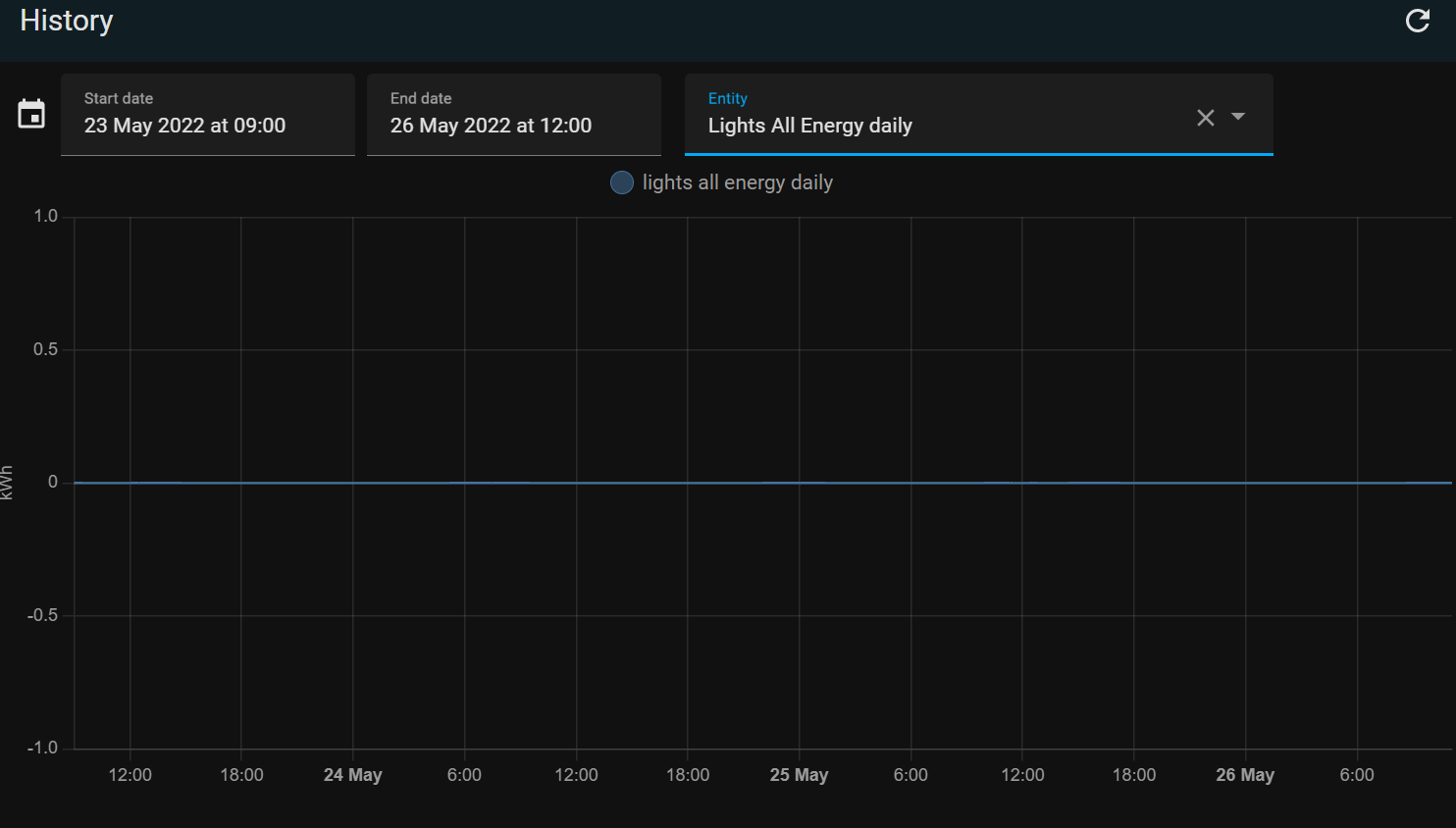Viewport: 1456px width, 828px height.
Task: Select the History page title
Action: point(66,21)
